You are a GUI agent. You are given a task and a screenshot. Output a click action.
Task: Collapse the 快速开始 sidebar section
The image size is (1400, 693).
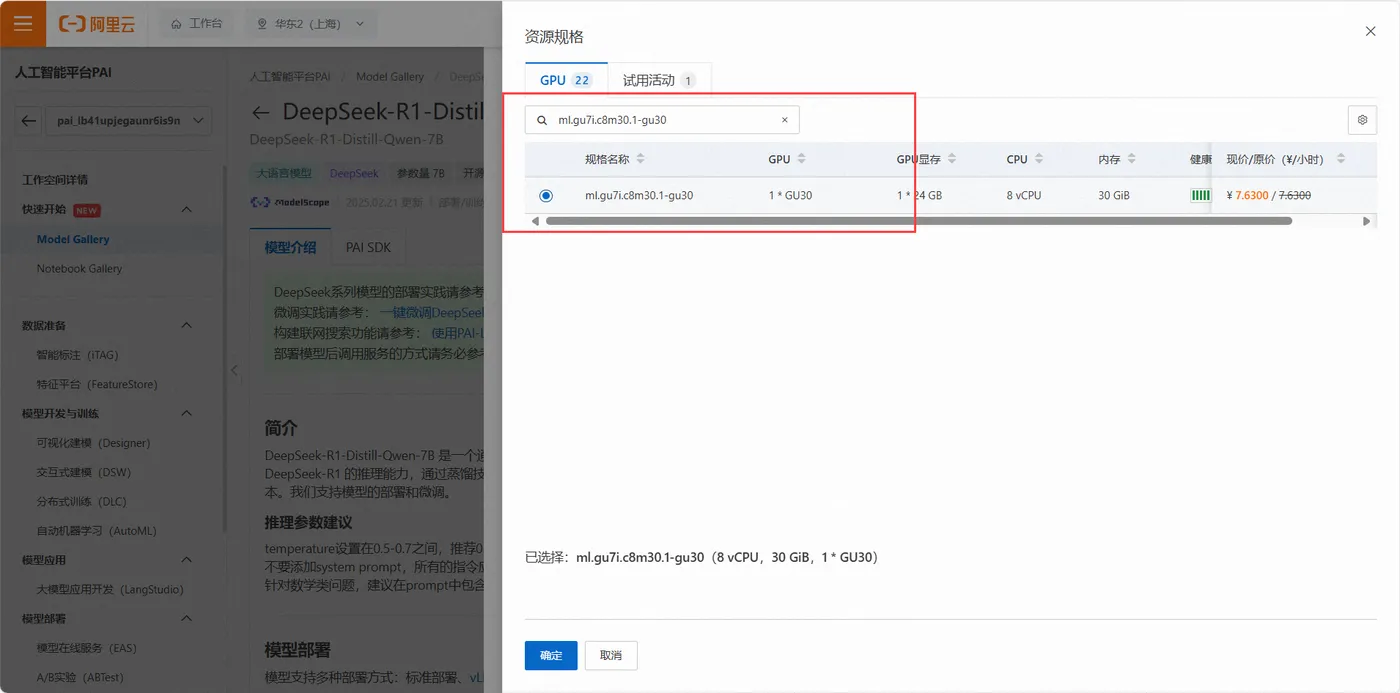pyautogui.click(x=187, y=210)
